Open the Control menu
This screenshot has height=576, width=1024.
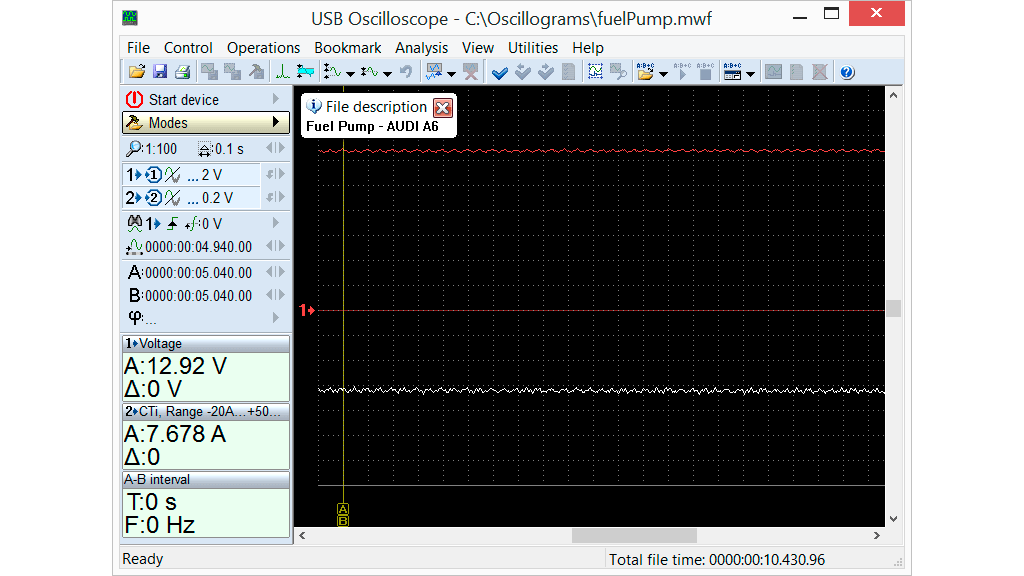click(188, 48)
